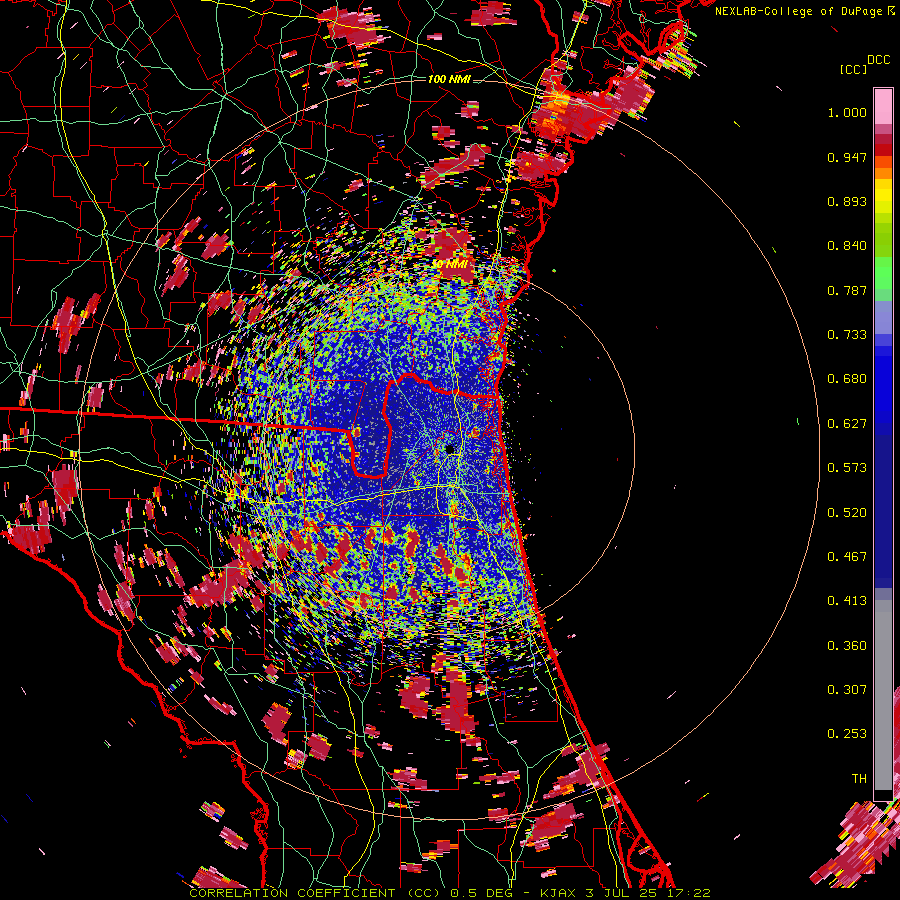Click the 0.680 scale value
Image resolution: width=900 pixels, height=900 pixels.
847,379
